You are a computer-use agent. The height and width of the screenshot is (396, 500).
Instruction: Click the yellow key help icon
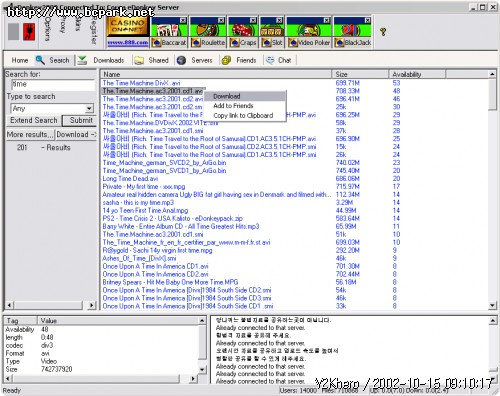(x=383, y=32)
